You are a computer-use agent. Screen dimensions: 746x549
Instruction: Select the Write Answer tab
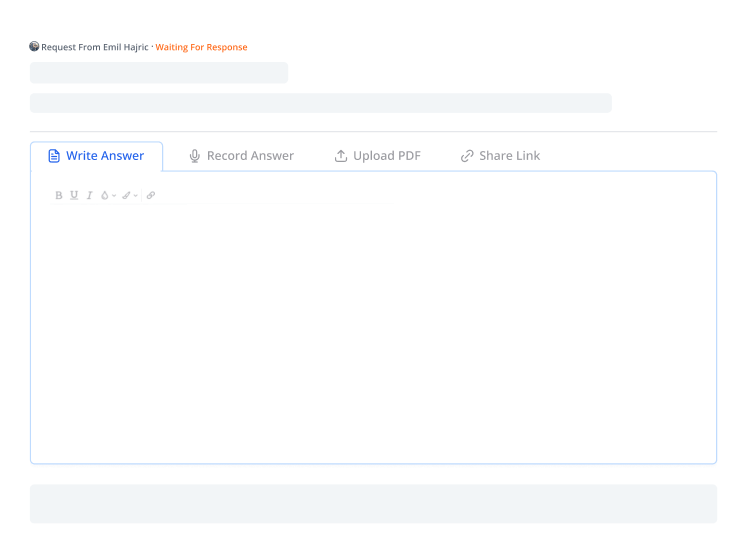[x=97, y=156]
